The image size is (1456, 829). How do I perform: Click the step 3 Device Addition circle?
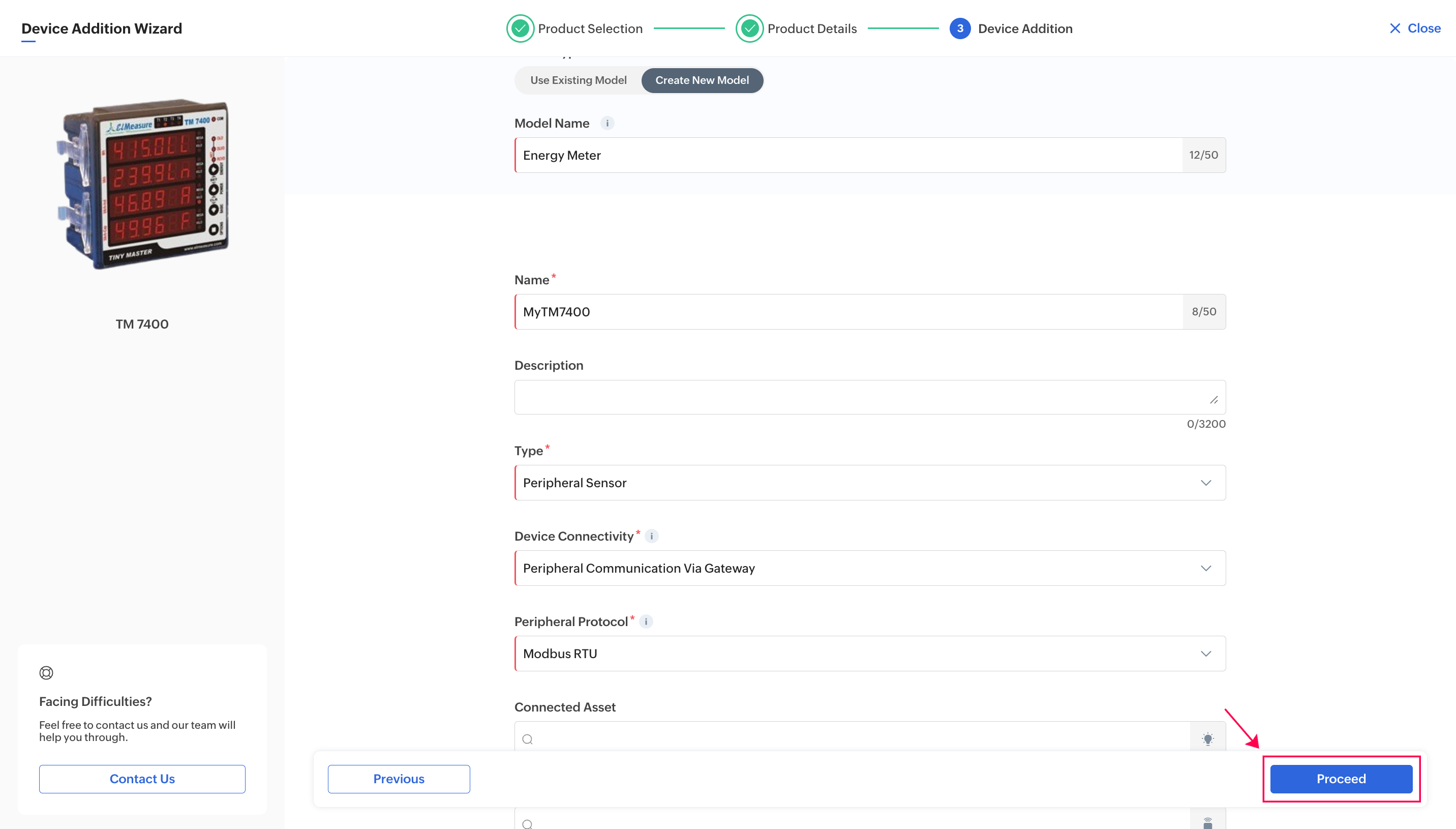click(x=960, y=28)
